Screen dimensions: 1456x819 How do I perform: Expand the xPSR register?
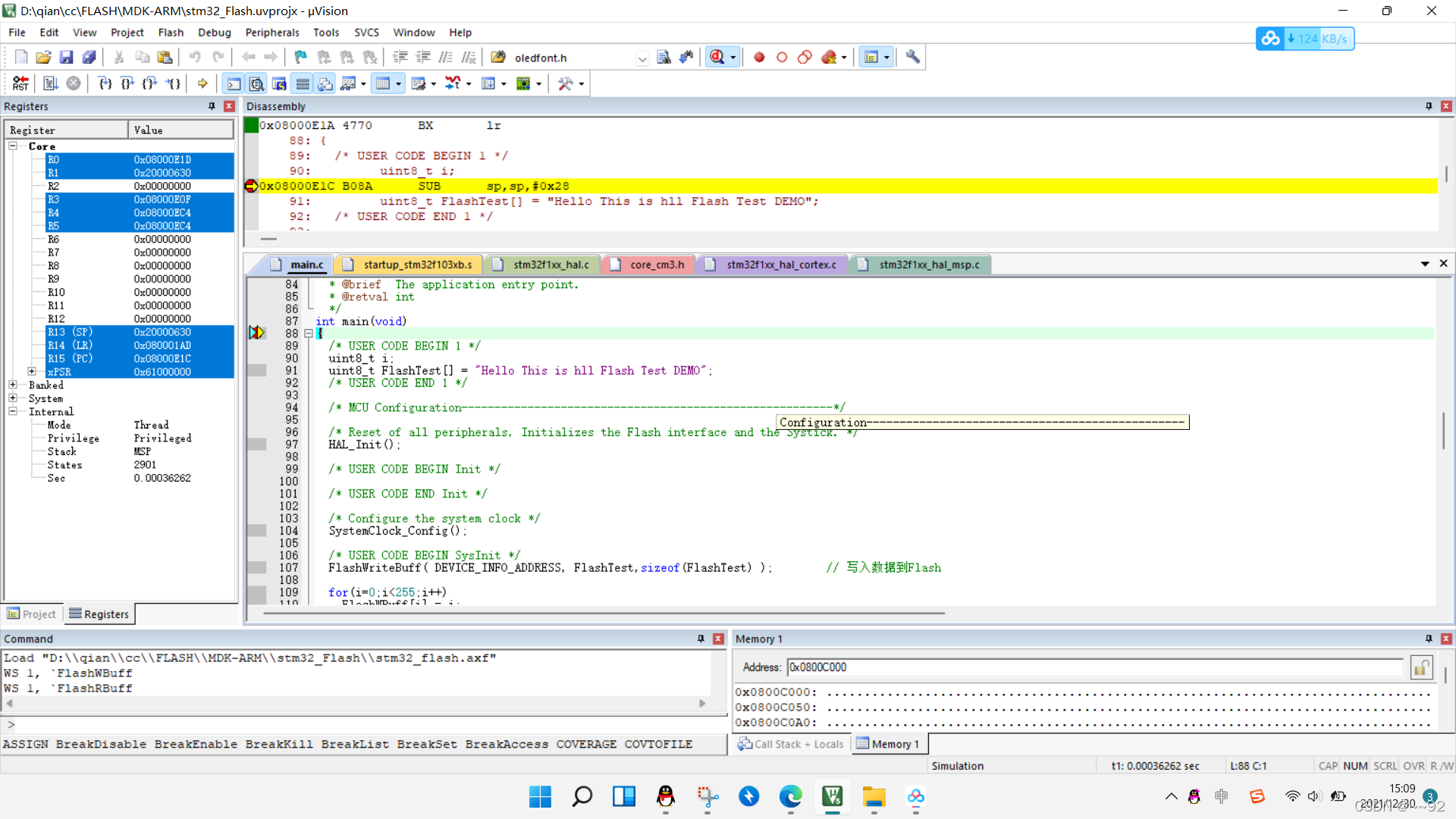pyautogui.click(x=32, y=372)
